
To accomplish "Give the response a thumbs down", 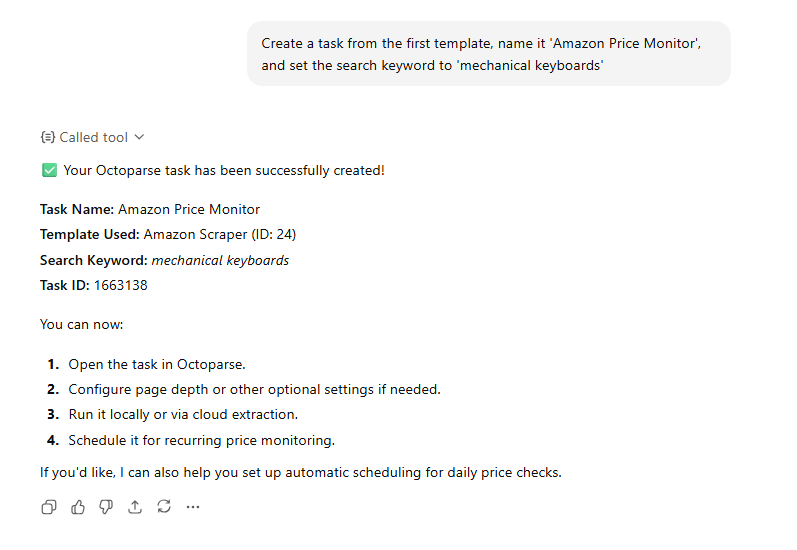I will (106, 507).
